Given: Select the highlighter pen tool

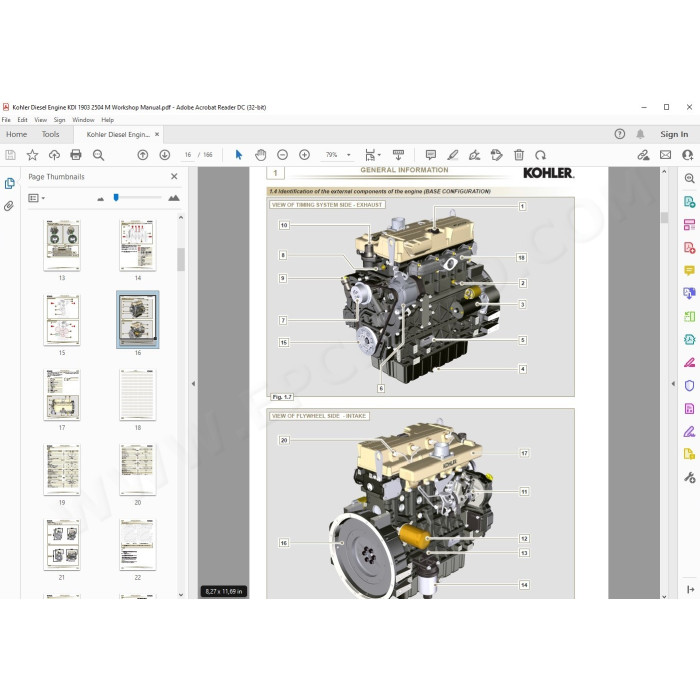Looking at the screenshot, I should point(453,155).
